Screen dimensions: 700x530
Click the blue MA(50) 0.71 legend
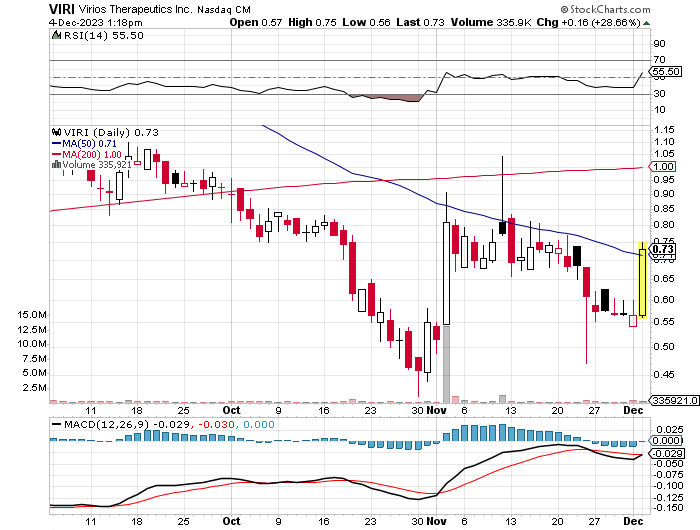point(84,144)
